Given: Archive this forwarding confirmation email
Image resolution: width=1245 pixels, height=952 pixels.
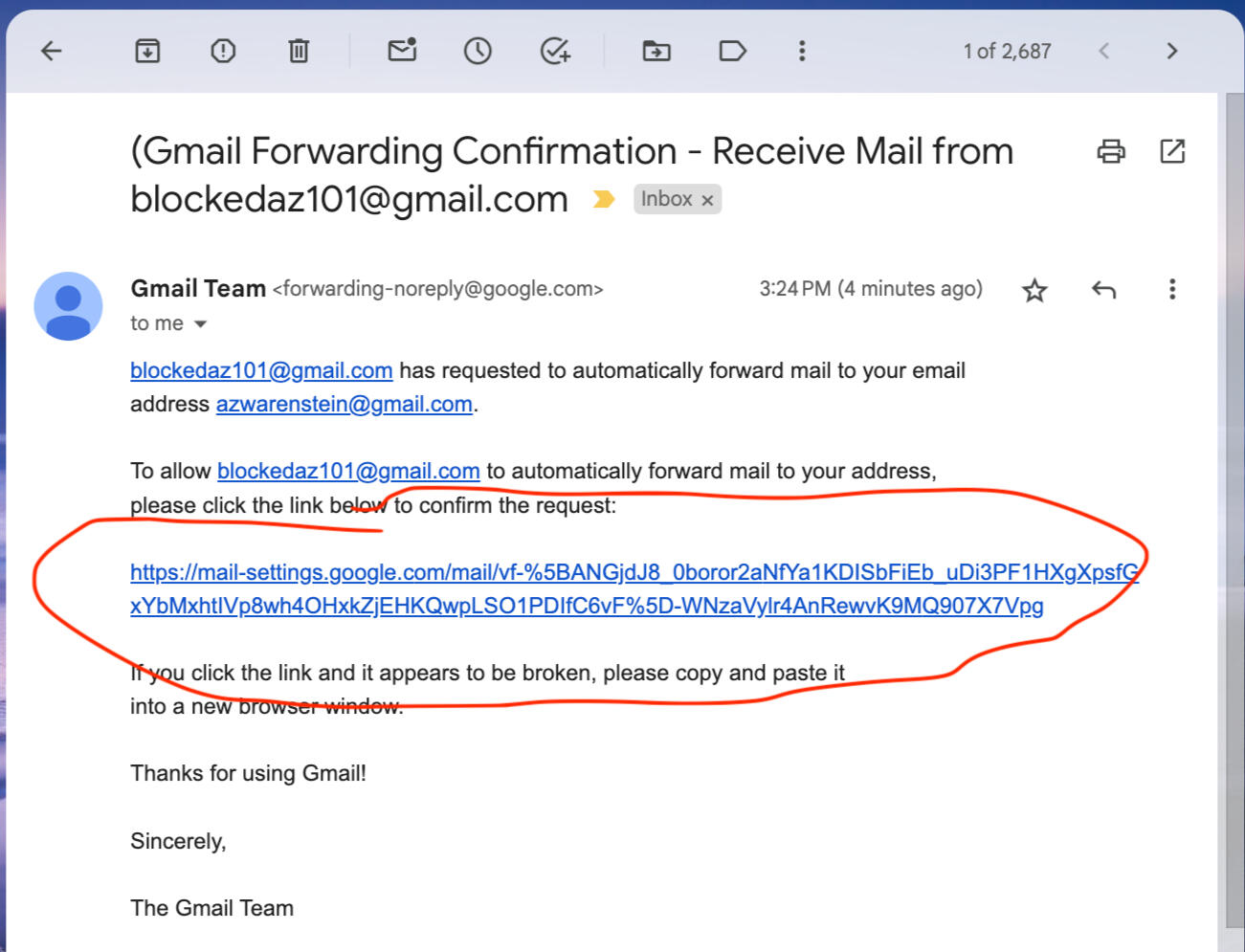Looking at the screenshot, I should tap(147, 51).
